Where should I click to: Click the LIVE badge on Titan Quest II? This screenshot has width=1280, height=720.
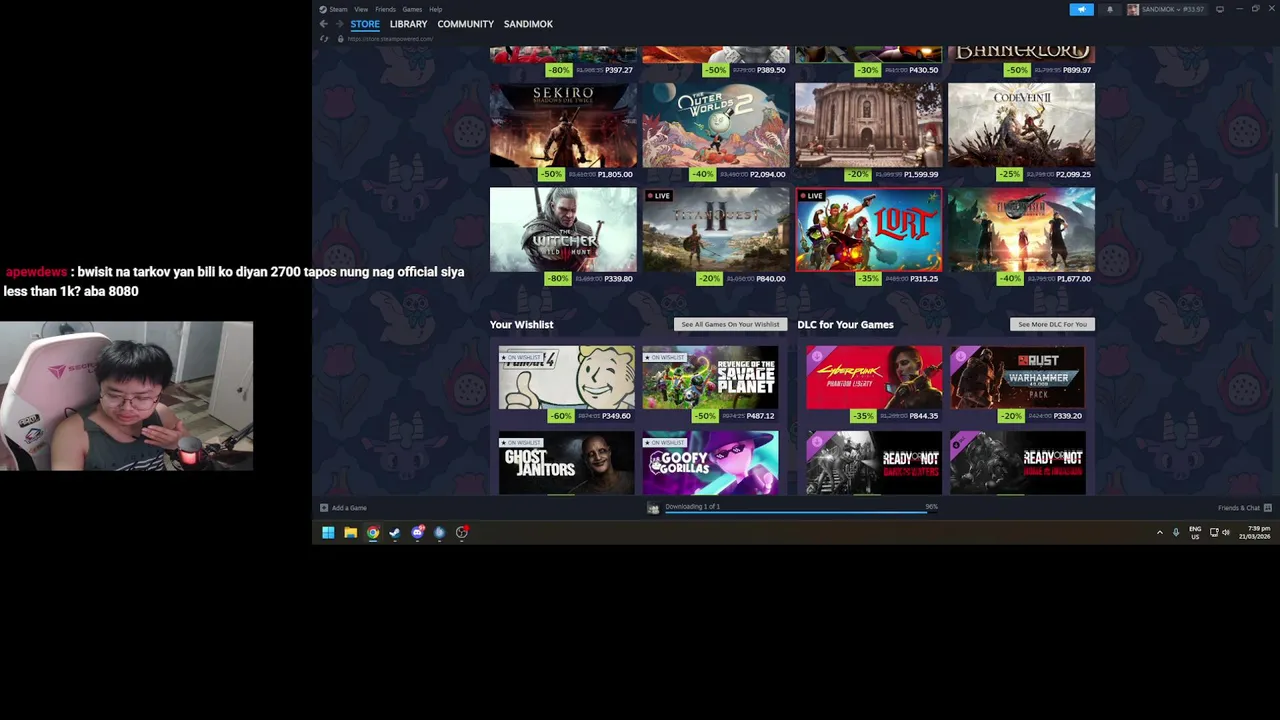point(658,196)
